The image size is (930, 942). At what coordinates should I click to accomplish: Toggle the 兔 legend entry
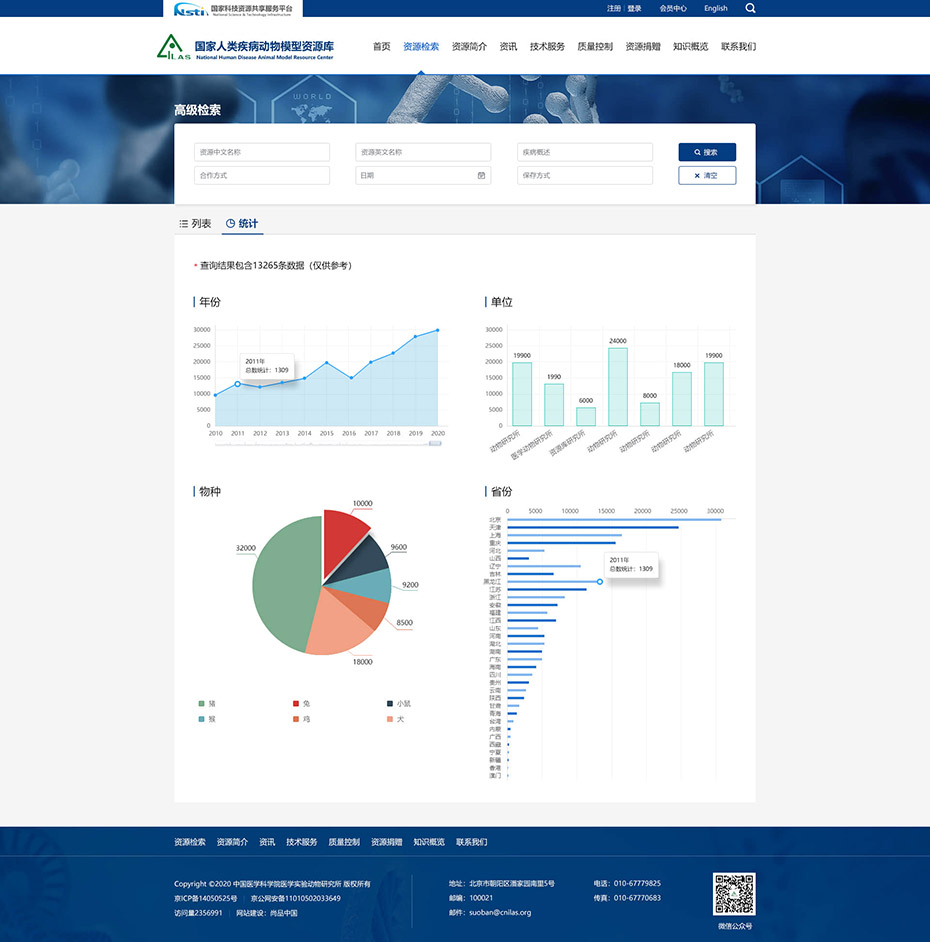pyautogui.click(x=301, y=704)
